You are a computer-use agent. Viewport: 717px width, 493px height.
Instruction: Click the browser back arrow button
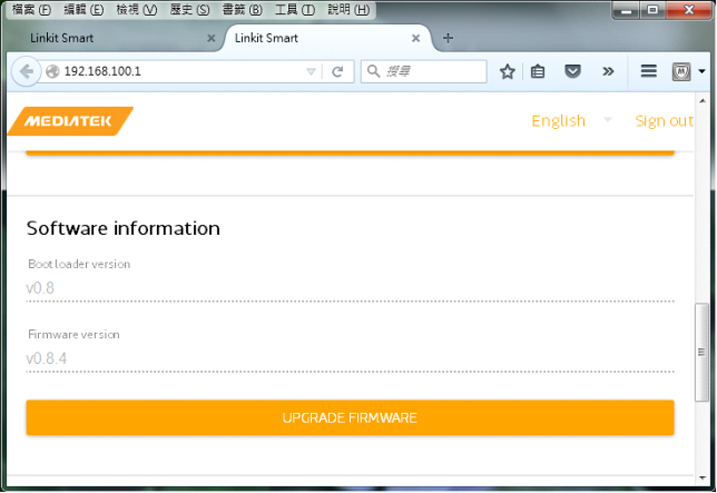click(x=27, y=71)
